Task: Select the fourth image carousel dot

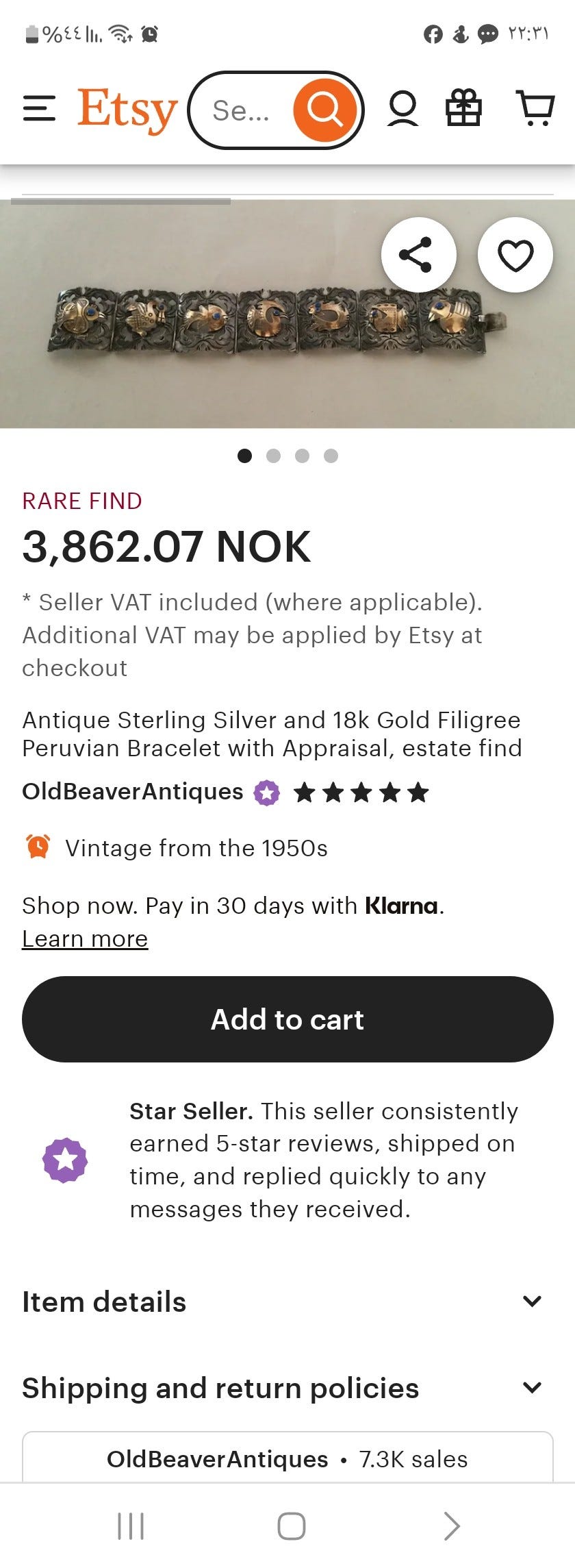Action: coord(331,456)
